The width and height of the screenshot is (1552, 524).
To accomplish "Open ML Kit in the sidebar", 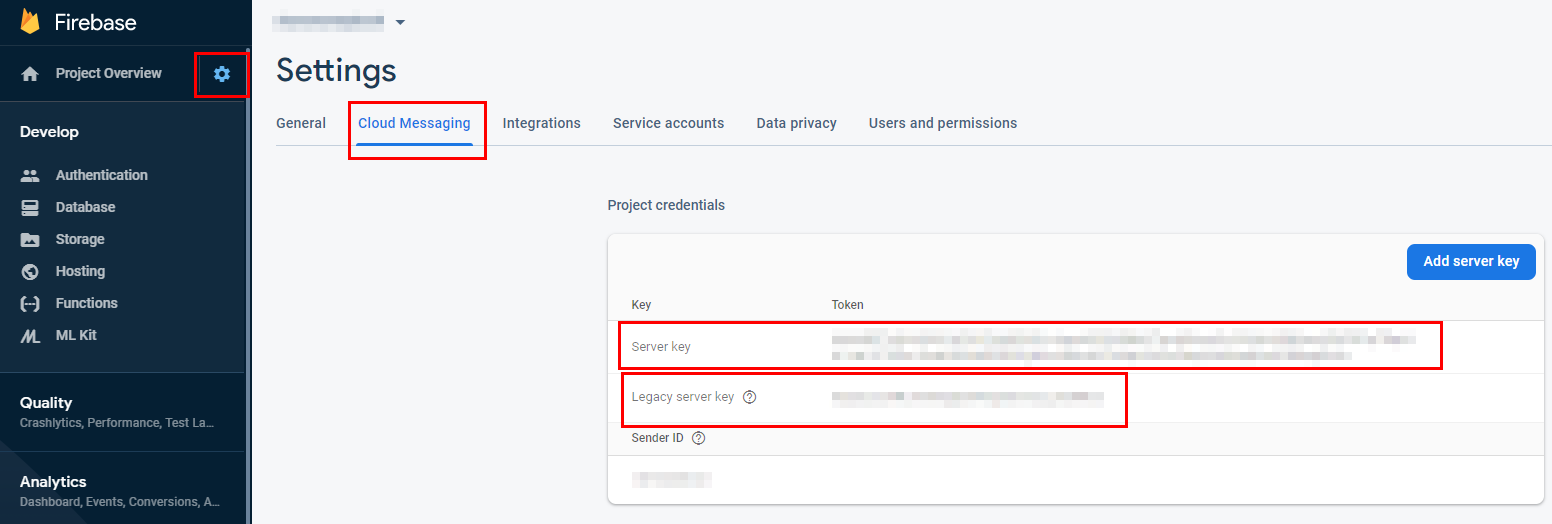I will click(76, 335).
